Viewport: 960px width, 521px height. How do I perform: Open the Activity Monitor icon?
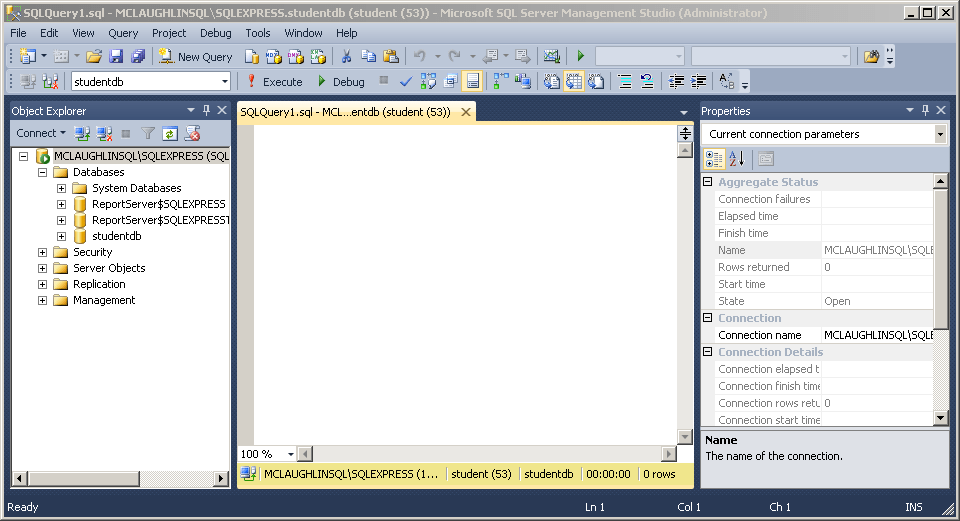click(552, 56)
